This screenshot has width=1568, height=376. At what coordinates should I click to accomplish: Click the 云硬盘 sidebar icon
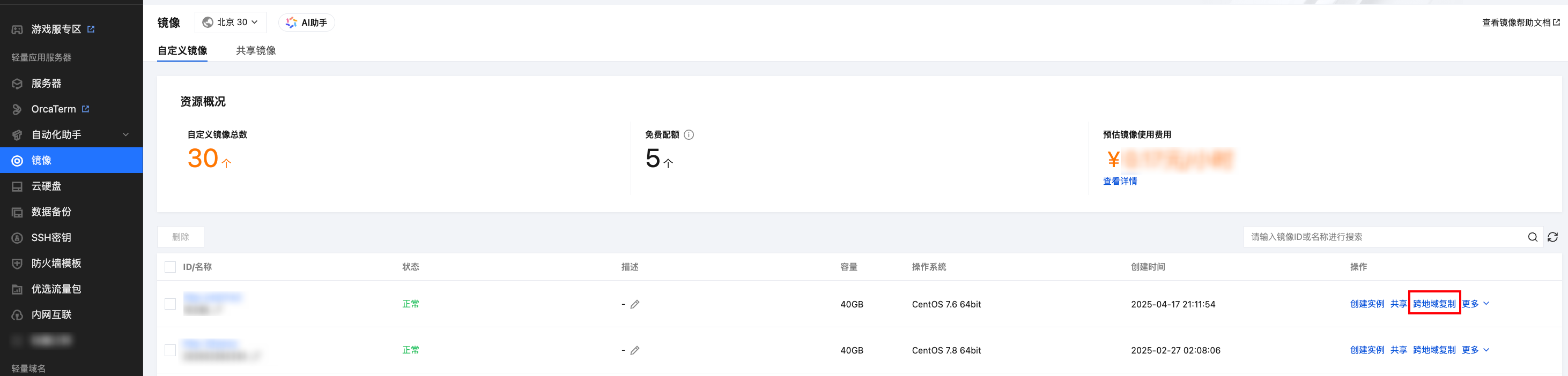pos(17,186)
